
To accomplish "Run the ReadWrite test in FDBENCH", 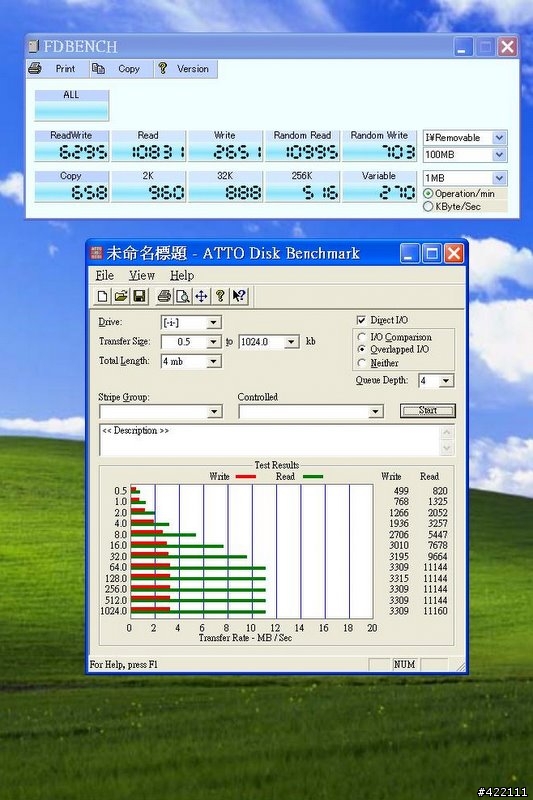I will tap(71, 145).
